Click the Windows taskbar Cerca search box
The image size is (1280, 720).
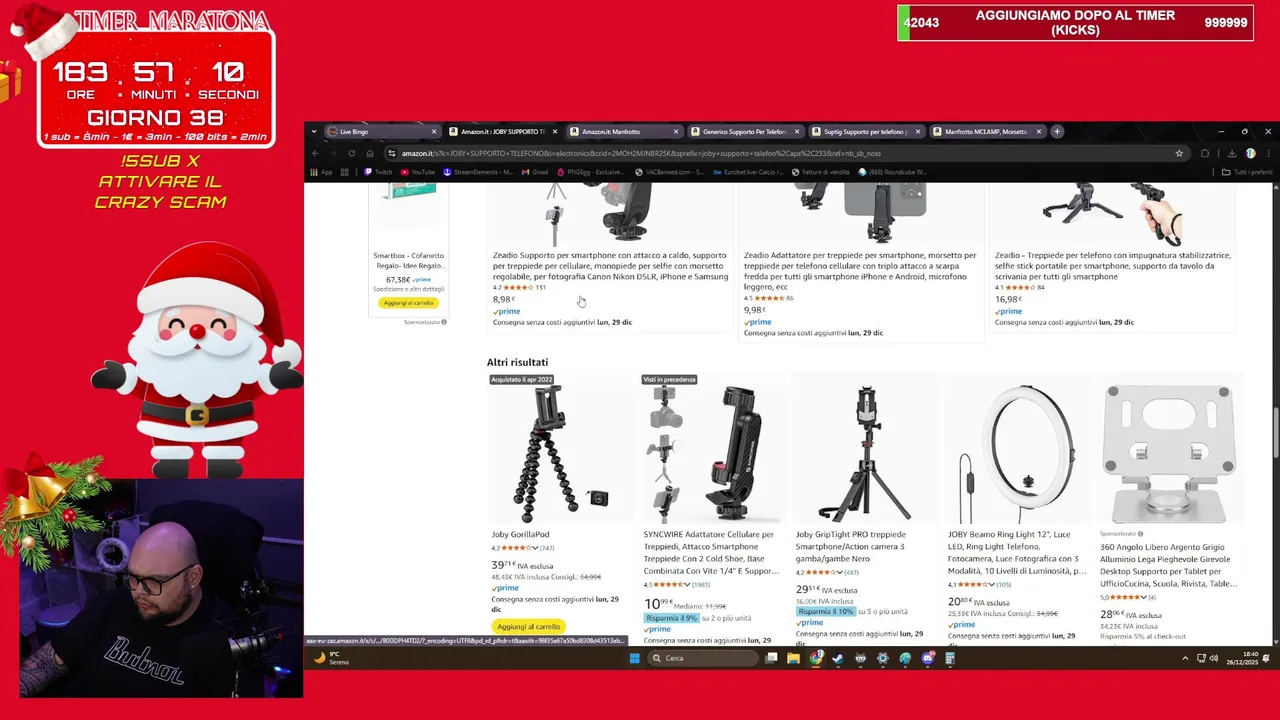pos(702,658)
